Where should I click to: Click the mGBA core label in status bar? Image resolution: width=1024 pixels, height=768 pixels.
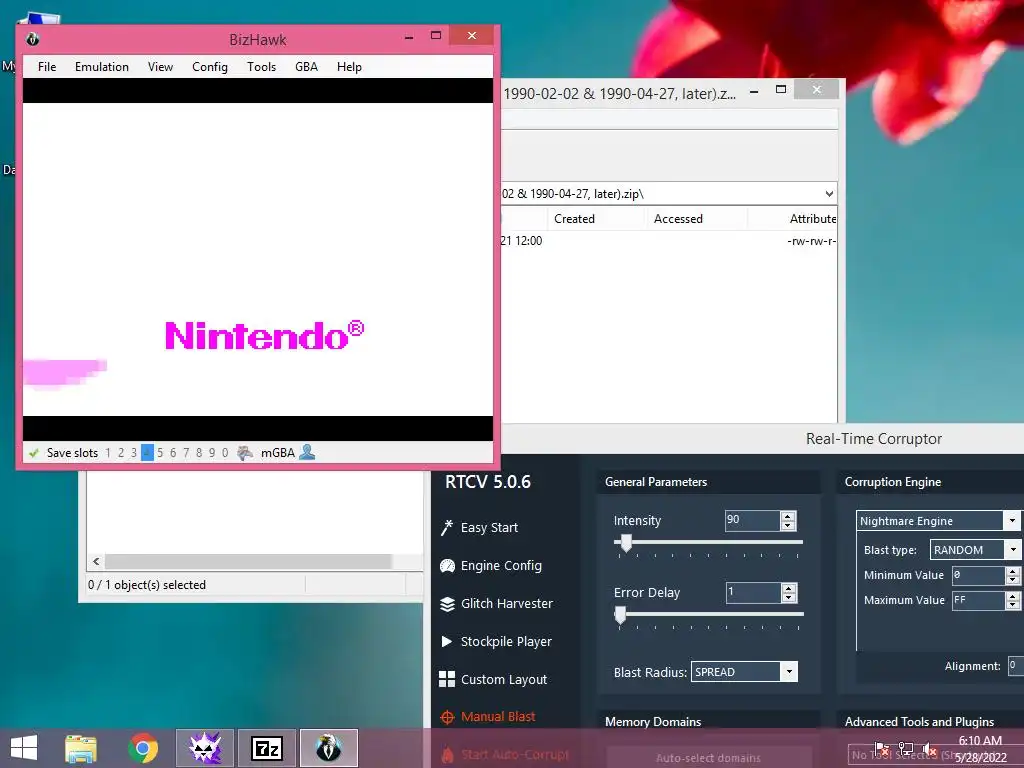point(278,453)
